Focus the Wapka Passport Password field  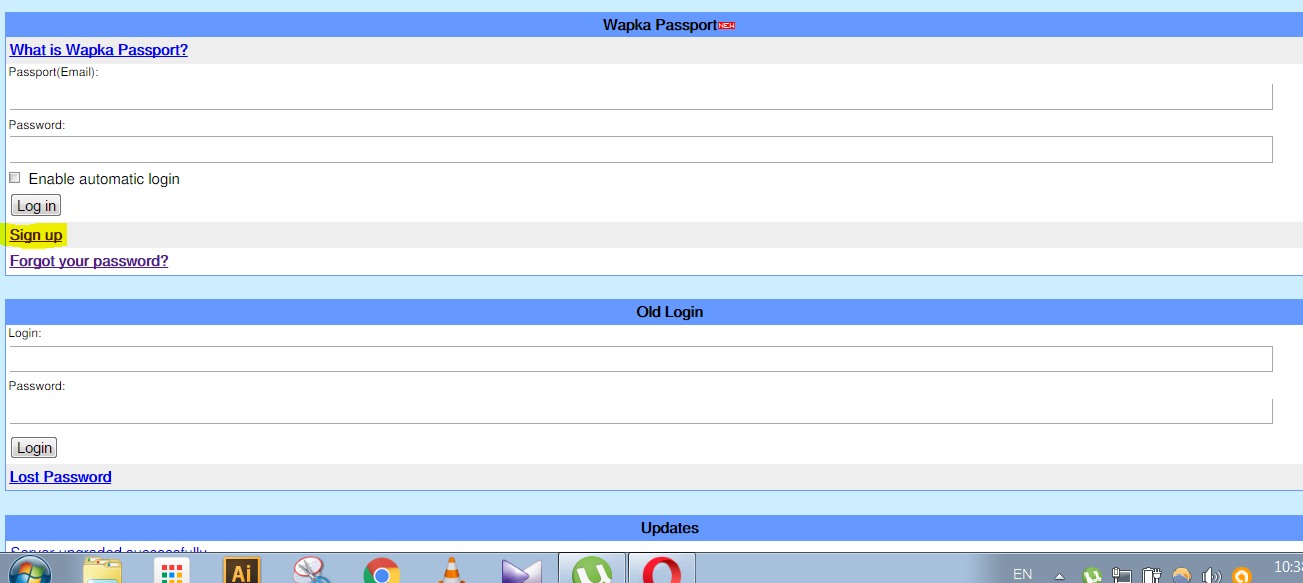coord(641,149)
